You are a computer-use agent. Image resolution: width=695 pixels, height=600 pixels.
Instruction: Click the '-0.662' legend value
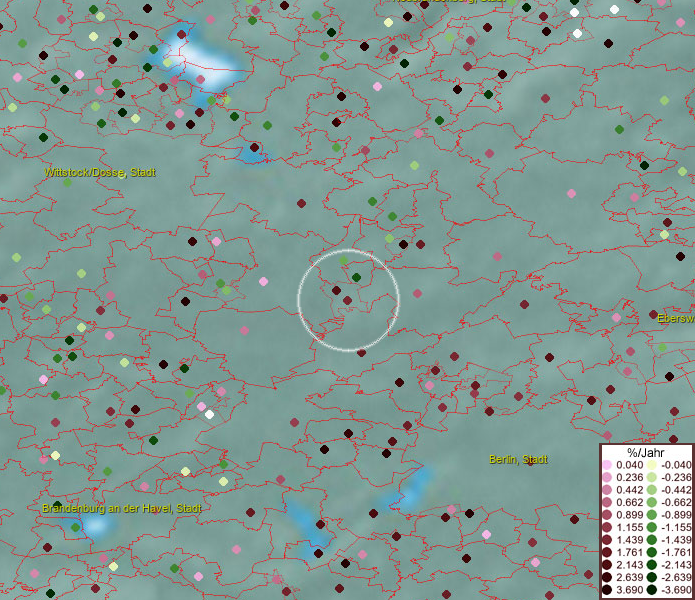[x=676, y=503]
